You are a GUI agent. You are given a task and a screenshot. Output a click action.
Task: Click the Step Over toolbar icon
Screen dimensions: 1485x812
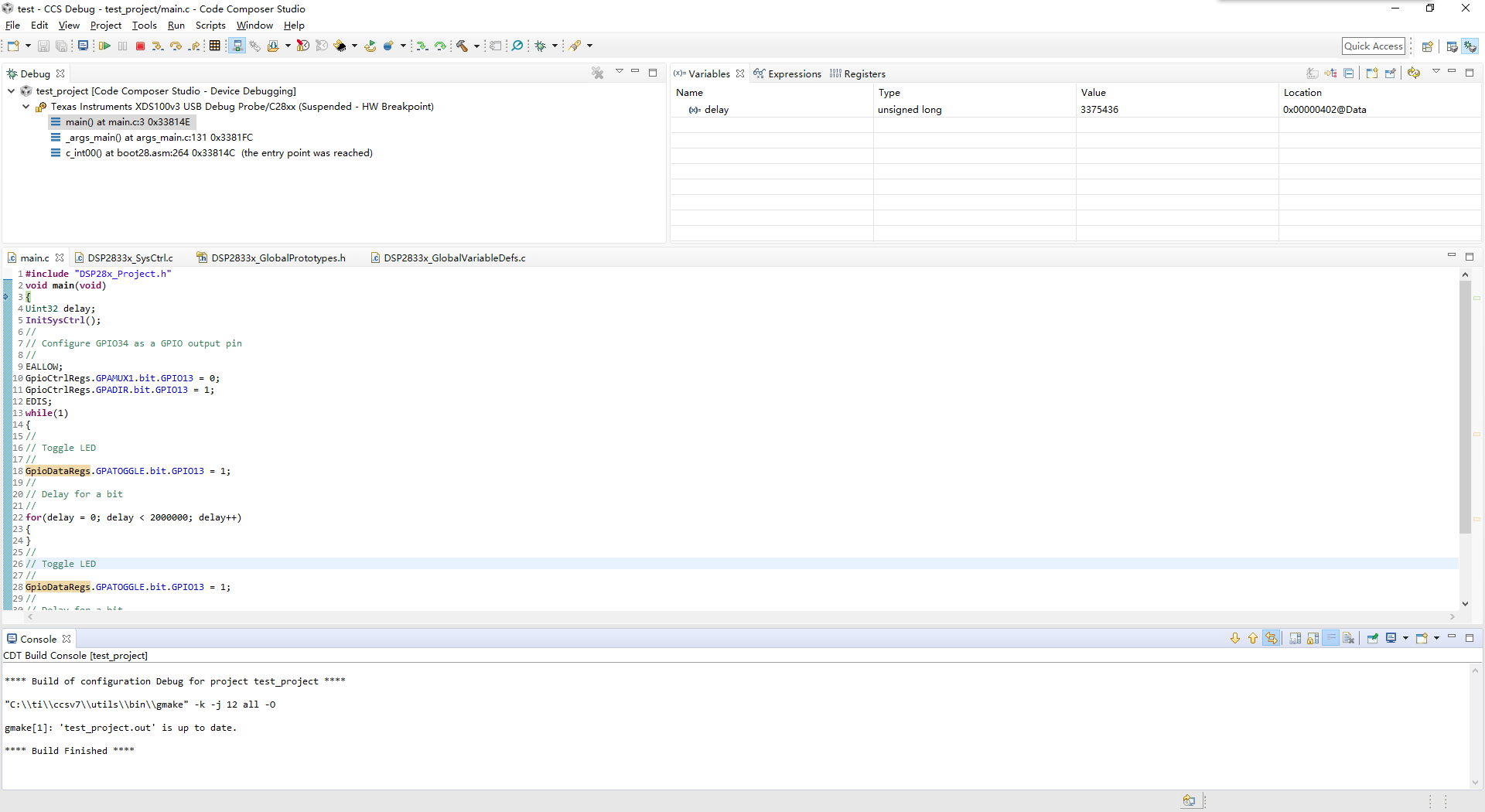point(176,46)
